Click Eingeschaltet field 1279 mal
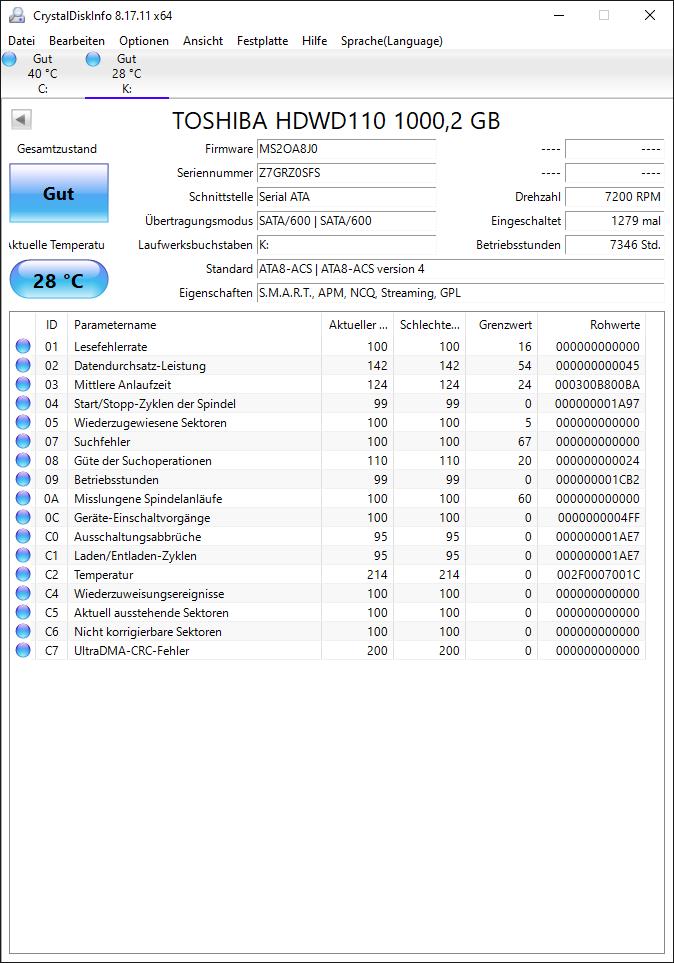This screenshot has width=674, height=963. tap(614, 221)
